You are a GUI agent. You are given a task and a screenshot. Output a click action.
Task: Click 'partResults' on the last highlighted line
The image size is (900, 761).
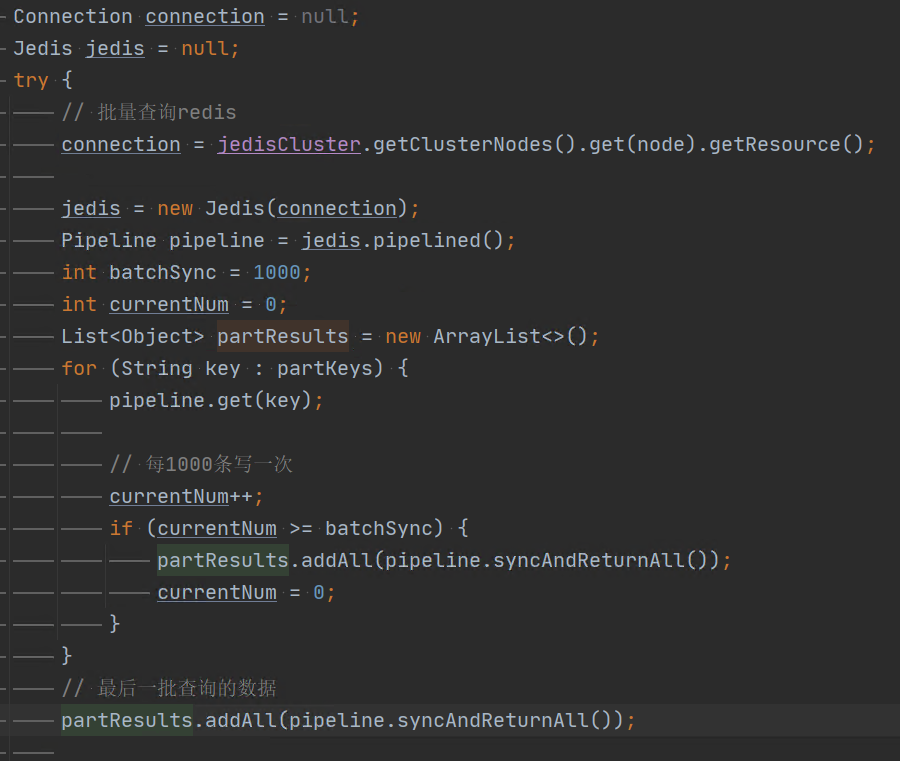(x=127, y=720)
